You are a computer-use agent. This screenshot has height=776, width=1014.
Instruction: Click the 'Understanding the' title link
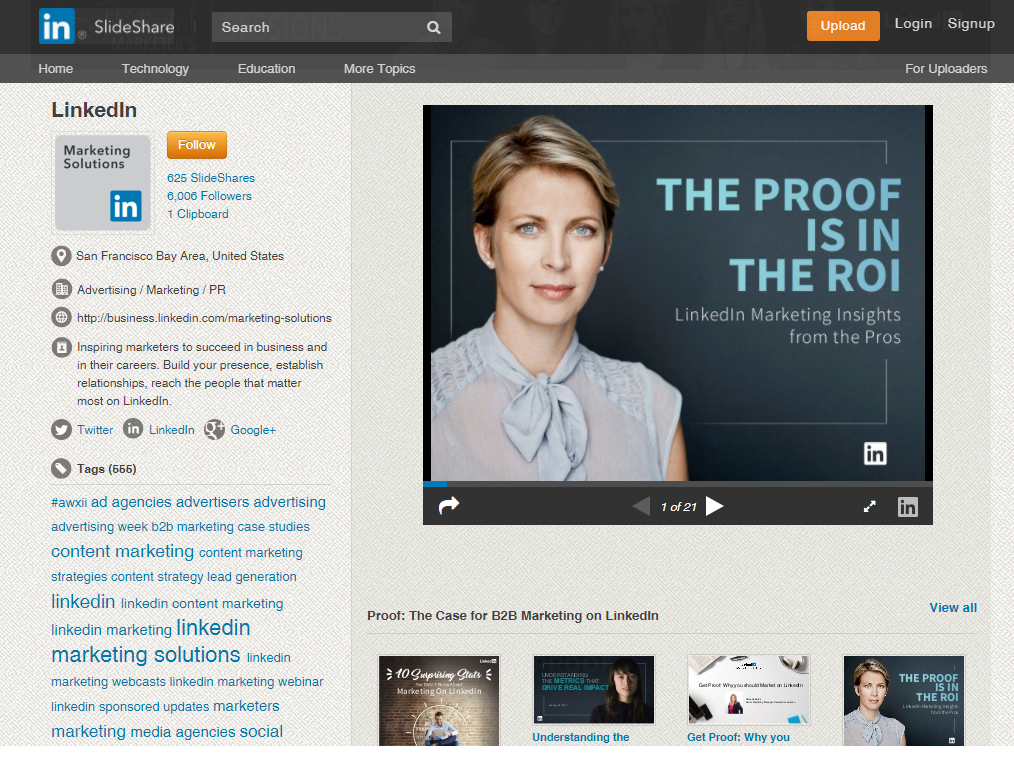(581, 737)
